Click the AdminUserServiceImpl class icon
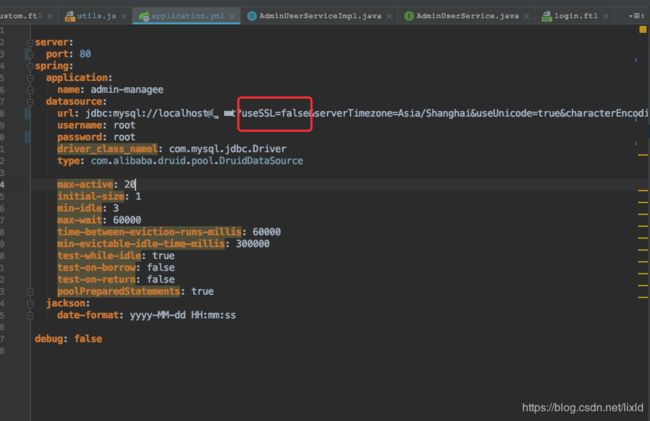Image resolution: width=650 pixels, height=421 pixels. 252,16
